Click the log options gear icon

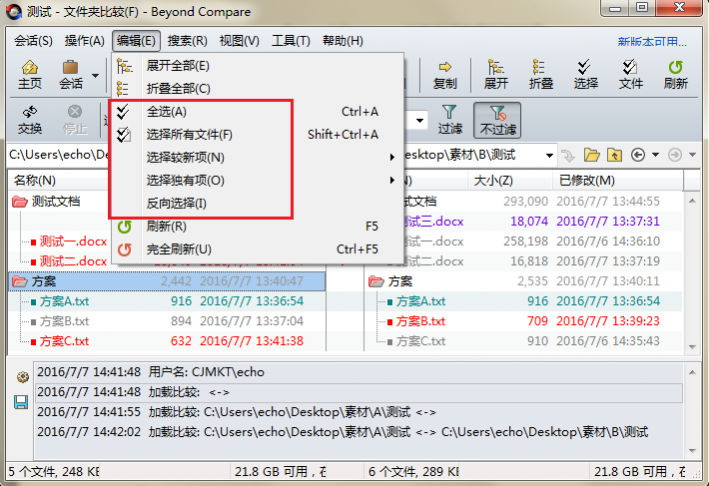tap(23, 377)
